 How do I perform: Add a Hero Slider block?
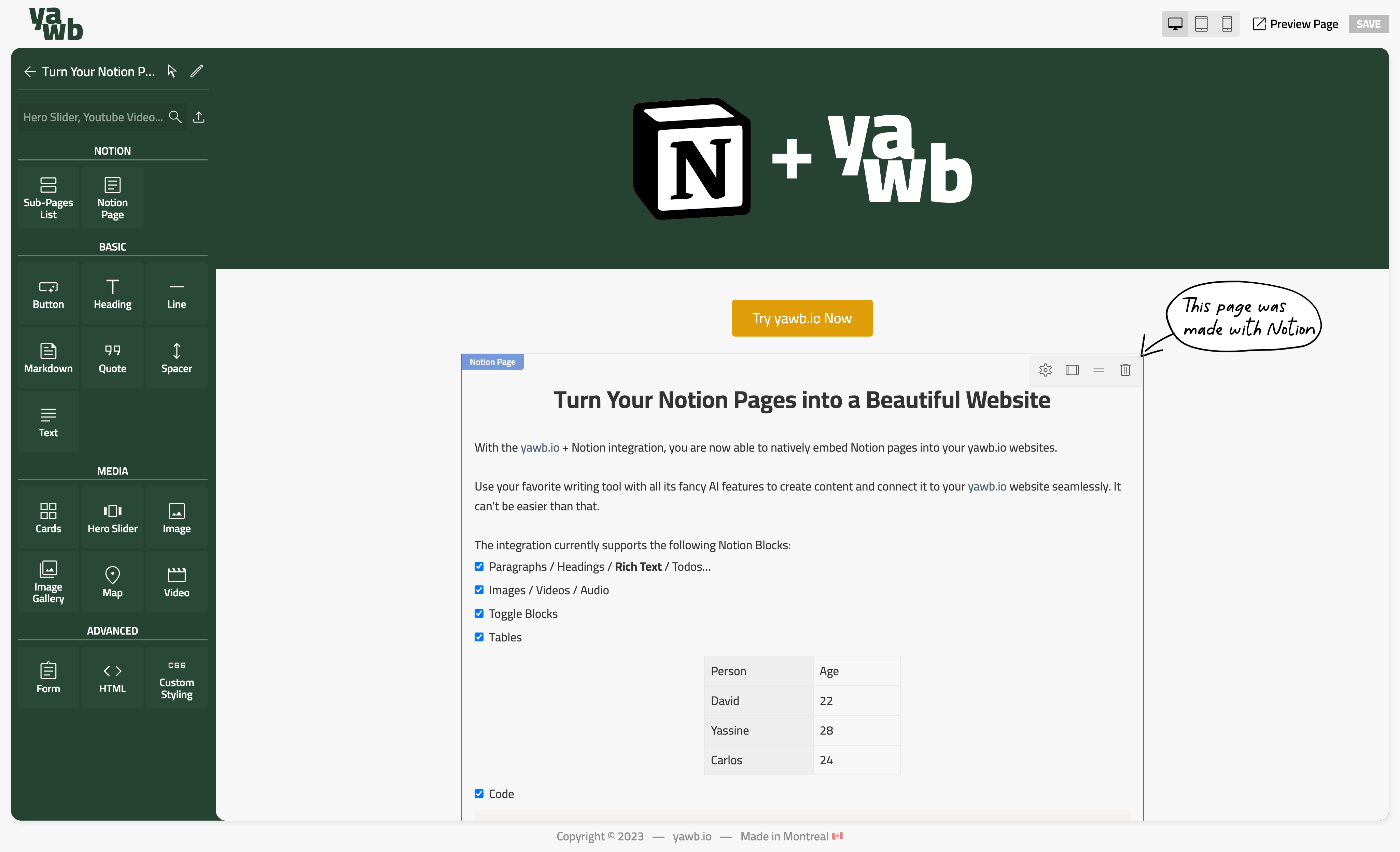point(112,517)
